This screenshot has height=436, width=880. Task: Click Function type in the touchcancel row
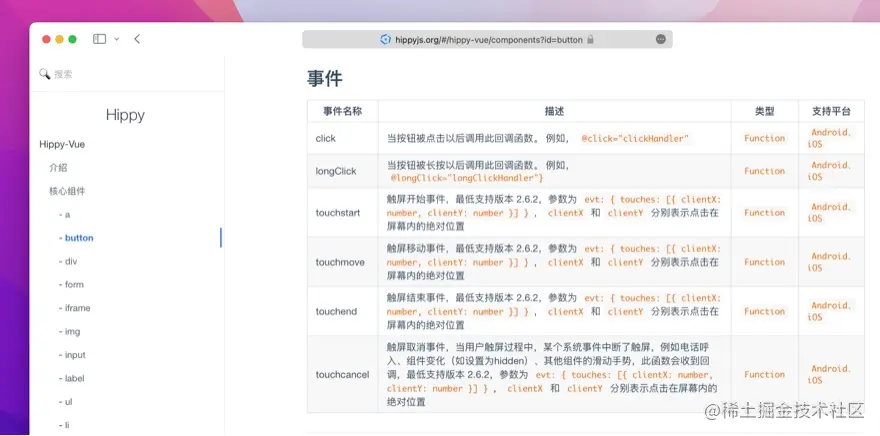[x=764, y=374]
